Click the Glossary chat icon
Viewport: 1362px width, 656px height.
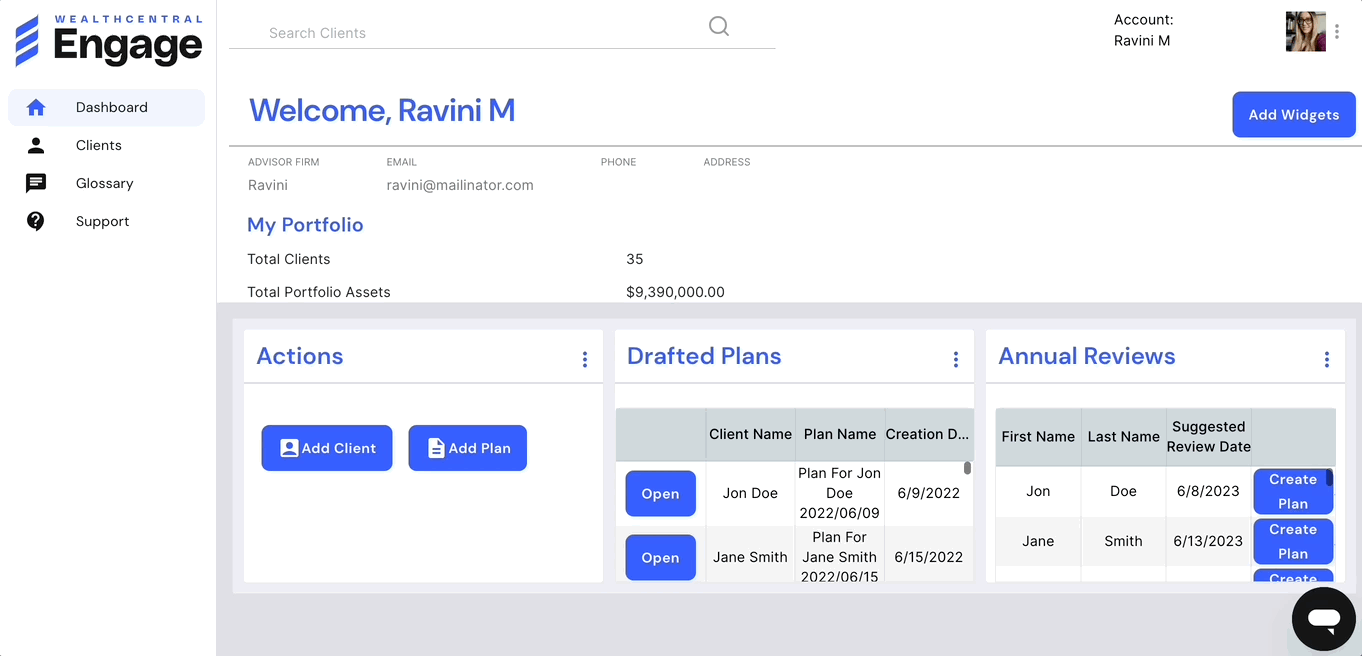point(36,183)
